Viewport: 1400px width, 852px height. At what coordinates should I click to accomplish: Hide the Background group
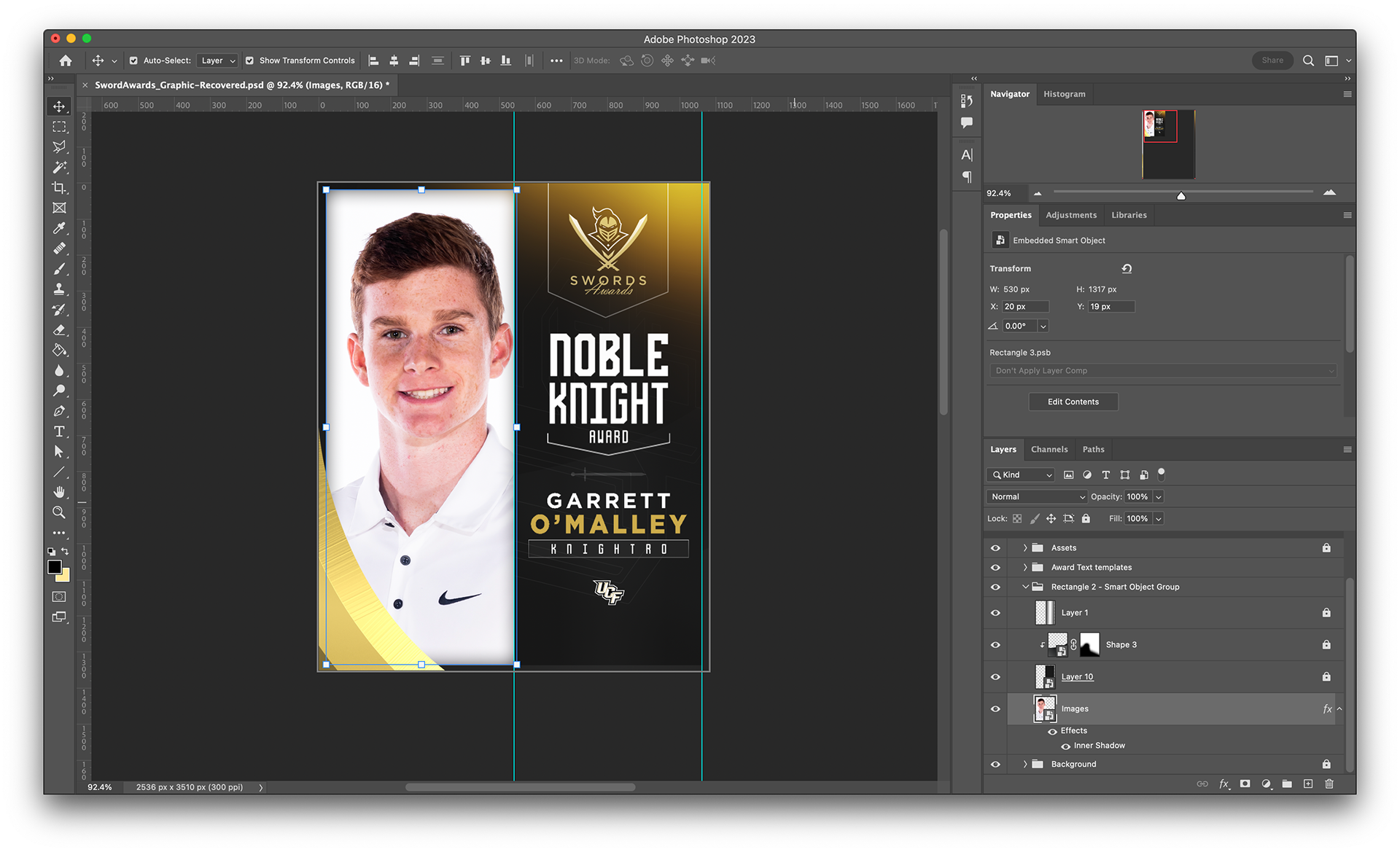click(995, 764)
